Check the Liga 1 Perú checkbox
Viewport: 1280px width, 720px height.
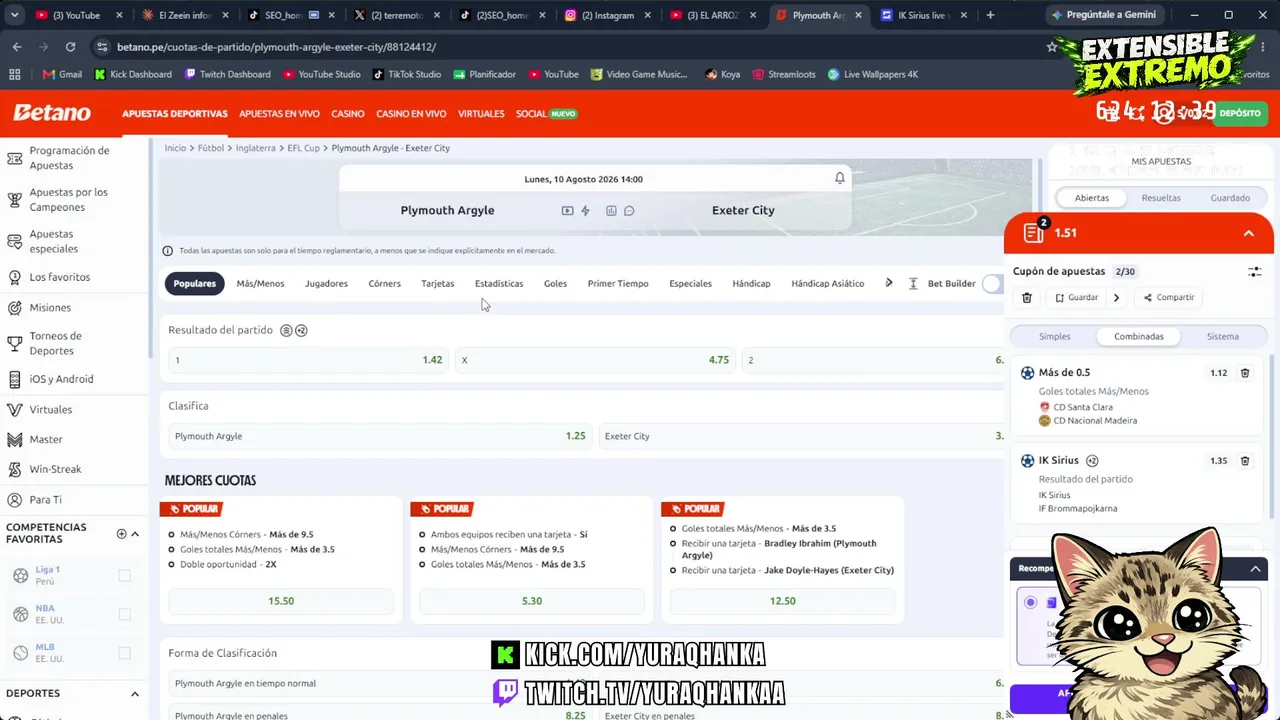point(125,576)
